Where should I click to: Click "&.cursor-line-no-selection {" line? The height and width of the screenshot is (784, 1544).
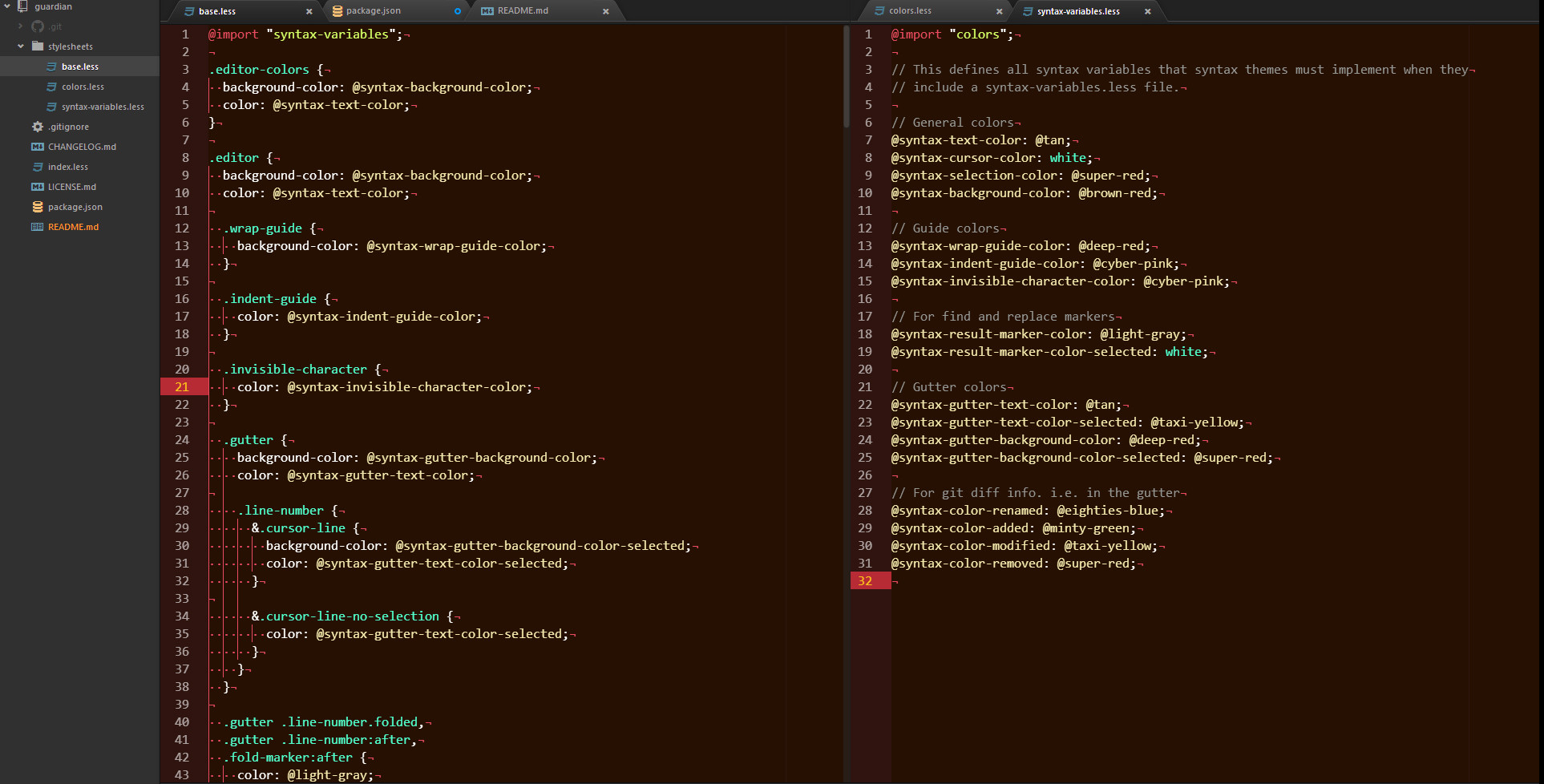[353, 616]
